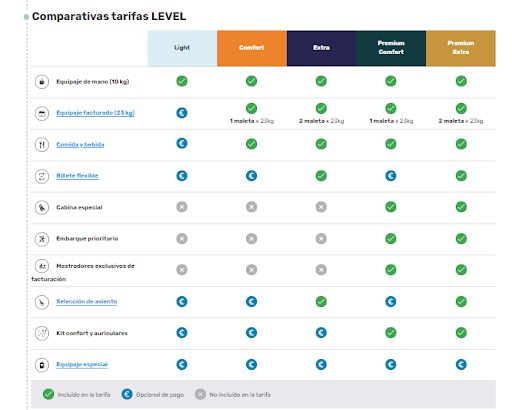Select the orange Comfort fare header

coord(252,48)
